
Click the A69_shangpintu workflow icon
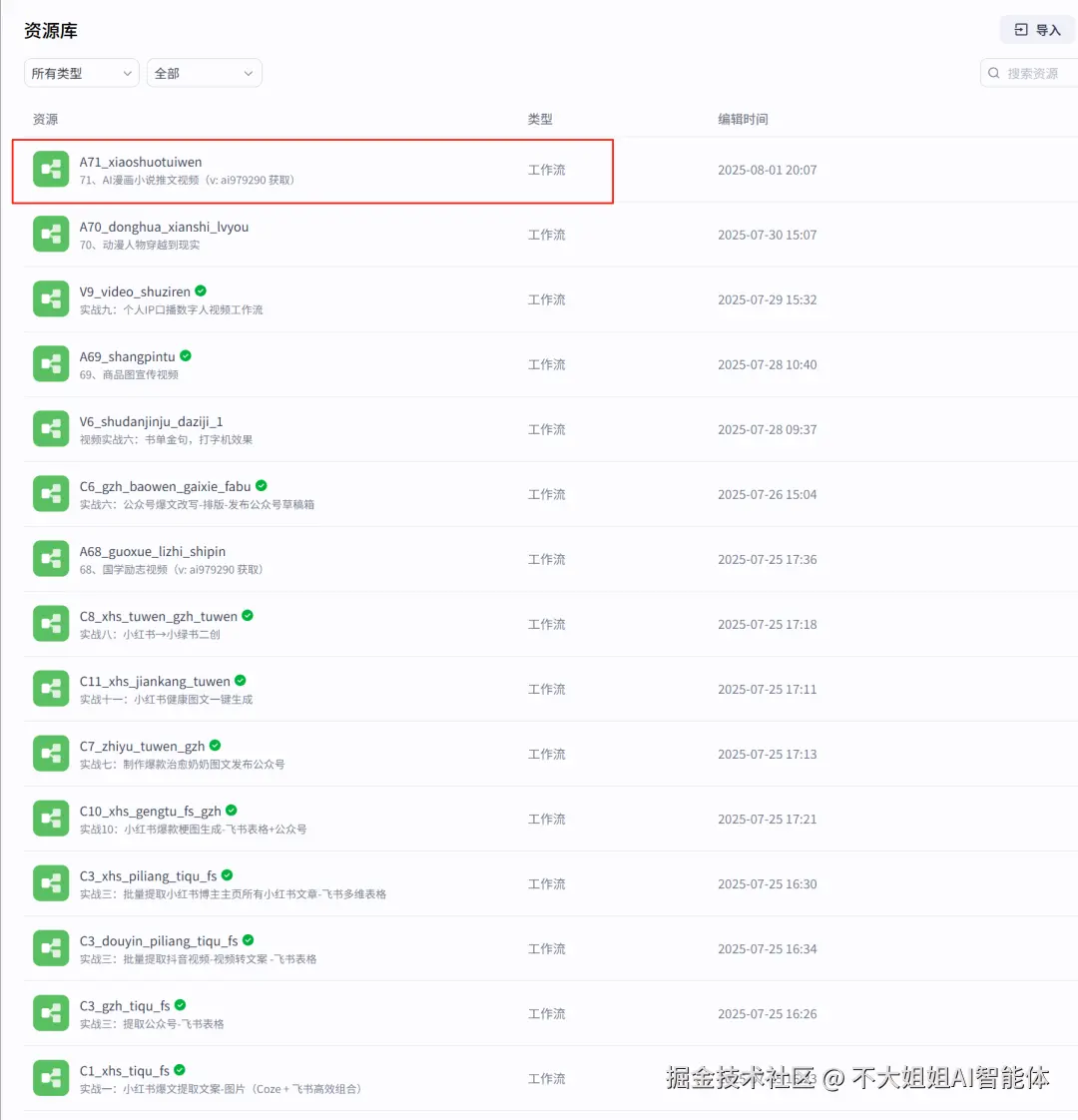(51, 363)
